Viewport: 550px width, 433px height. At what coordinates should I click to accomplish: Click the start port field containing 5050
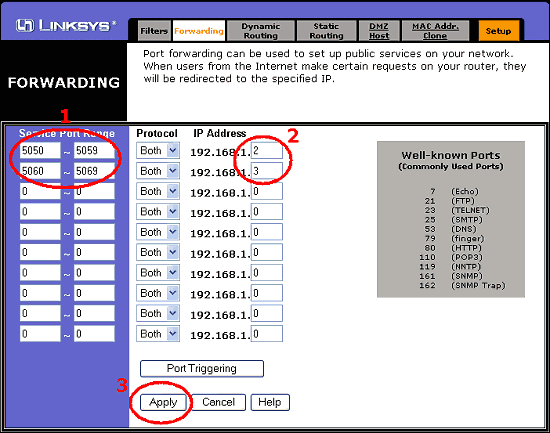click(40, 151)
